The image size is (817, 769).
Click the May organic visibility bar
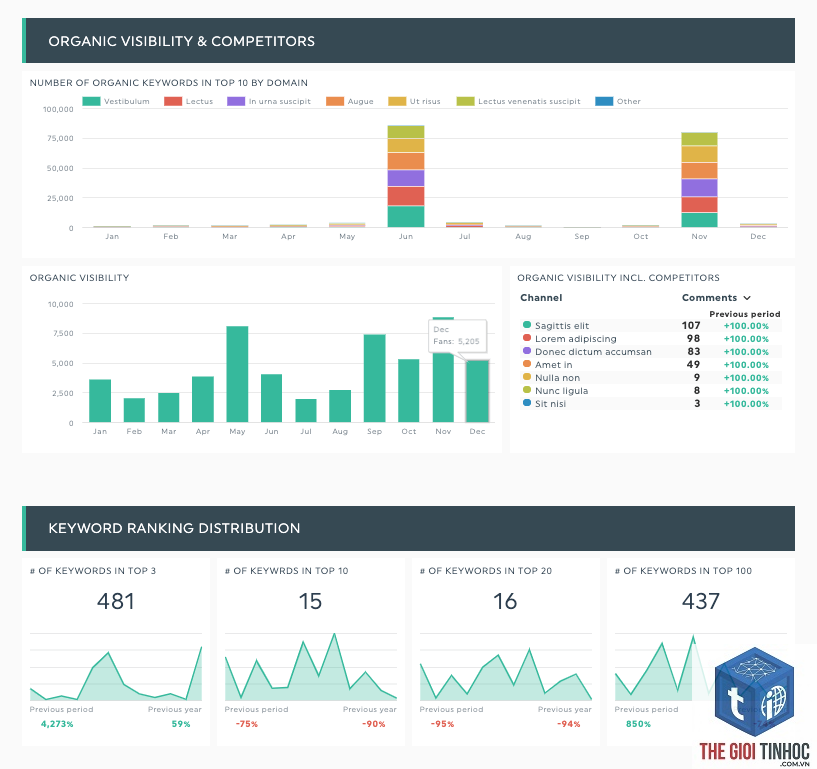pos(237,374)
